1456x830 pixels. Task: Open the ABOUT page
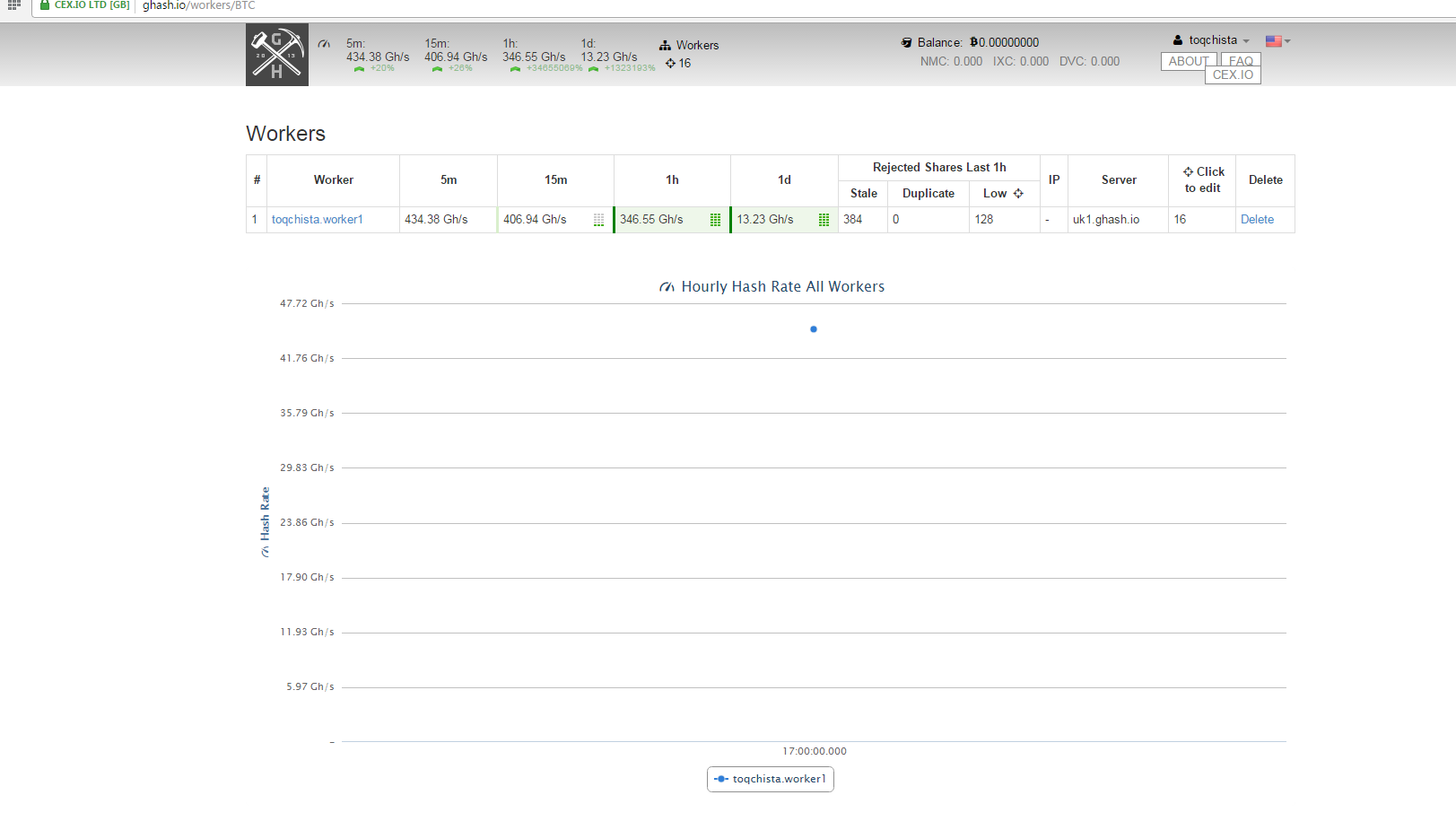point(1188,61)
